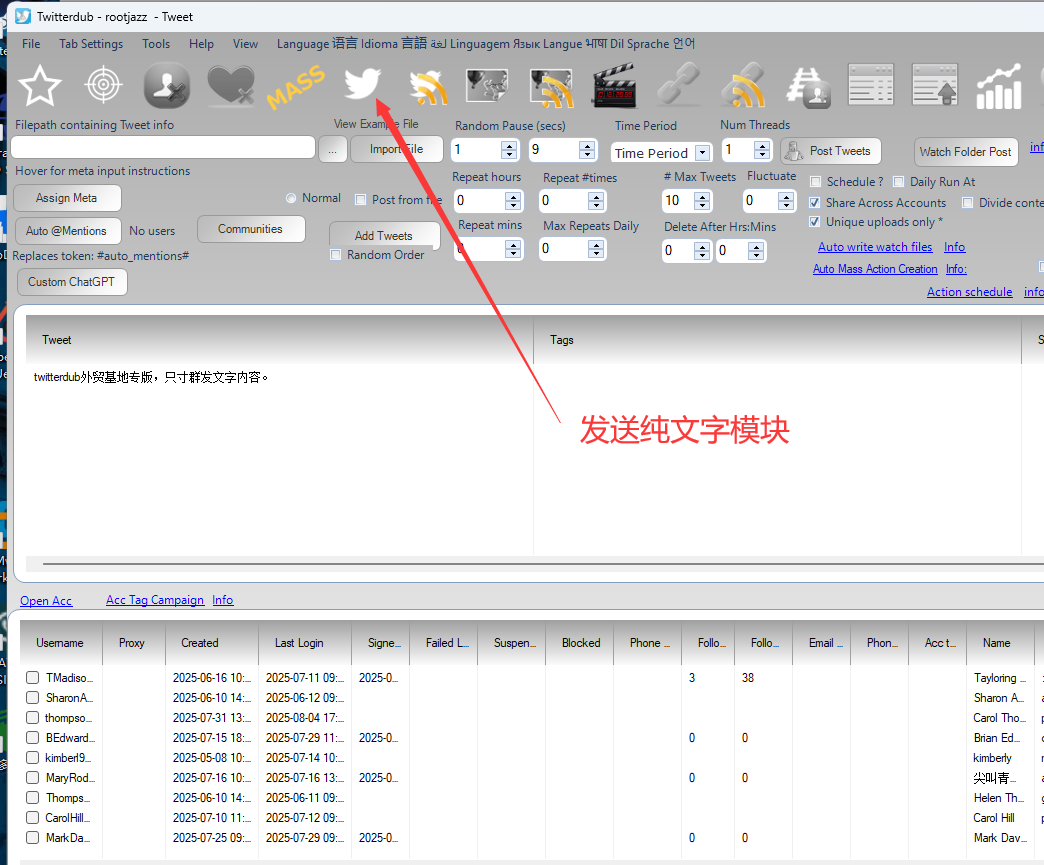Viewport: 1044px width, 865px height.
Task: Click the broken chain link icon
Action: (679, 85)
